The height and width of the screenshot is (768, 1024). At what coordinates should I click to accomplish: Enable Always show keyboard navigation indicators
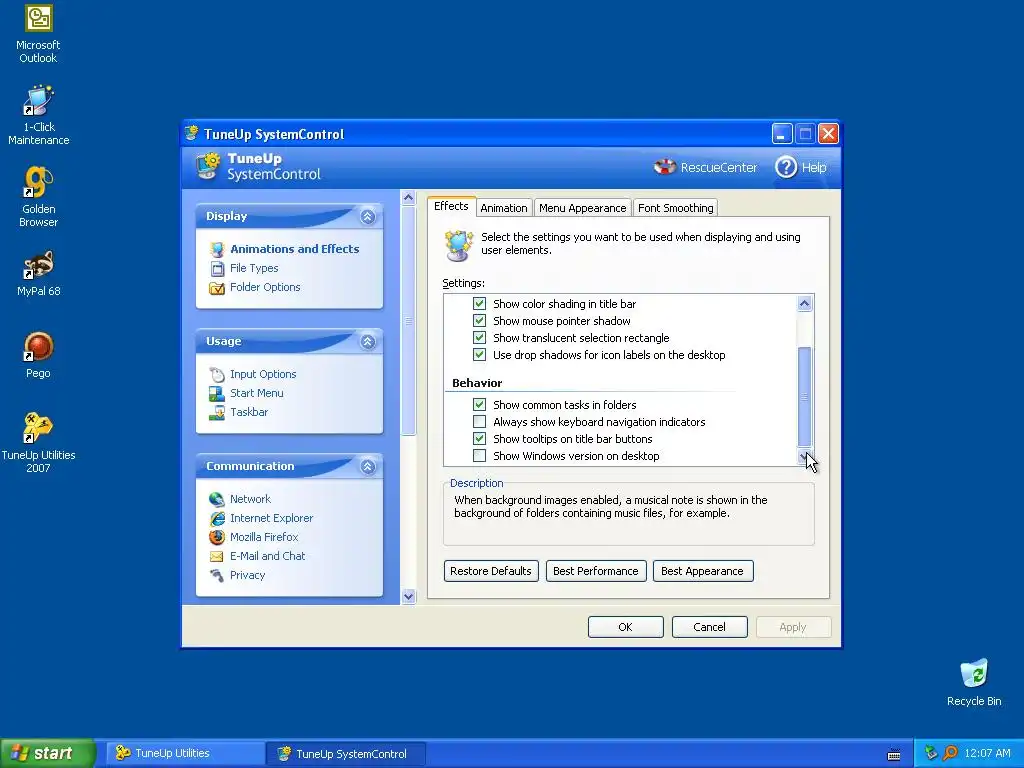click(x=479, y=422)
